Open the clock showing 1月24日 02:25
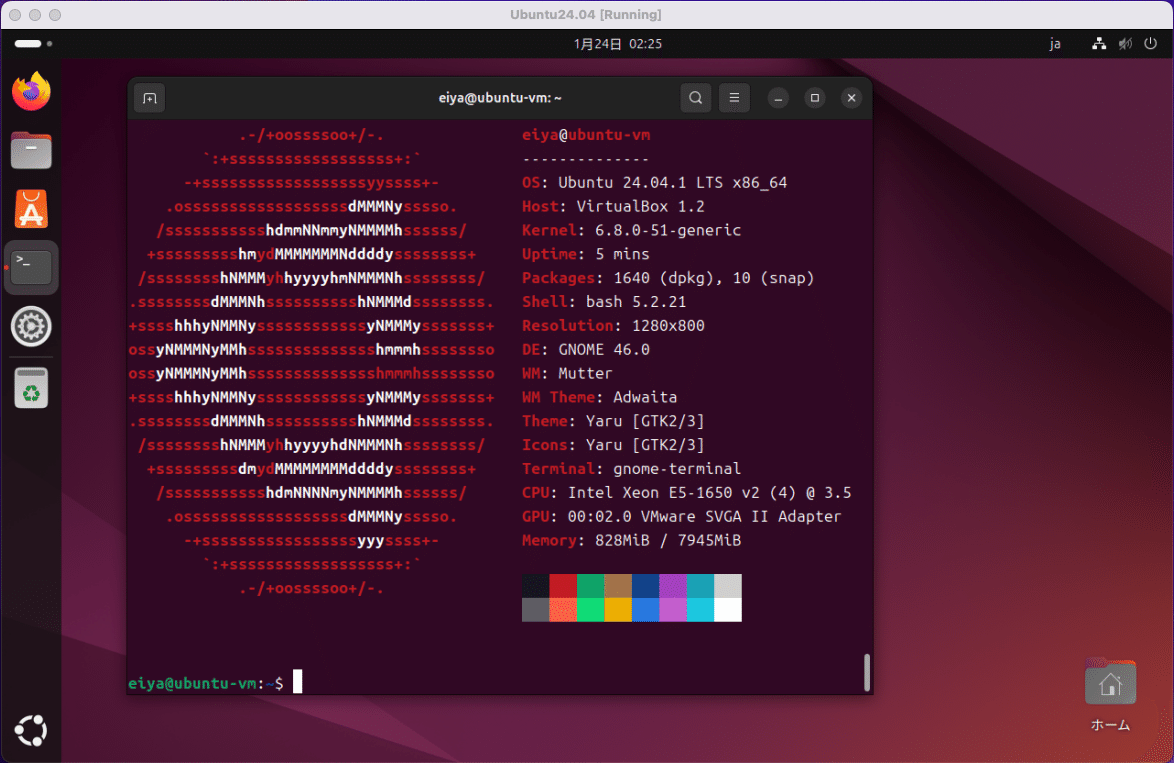Screen dimensions: 1174x763 tap(618, 43)
